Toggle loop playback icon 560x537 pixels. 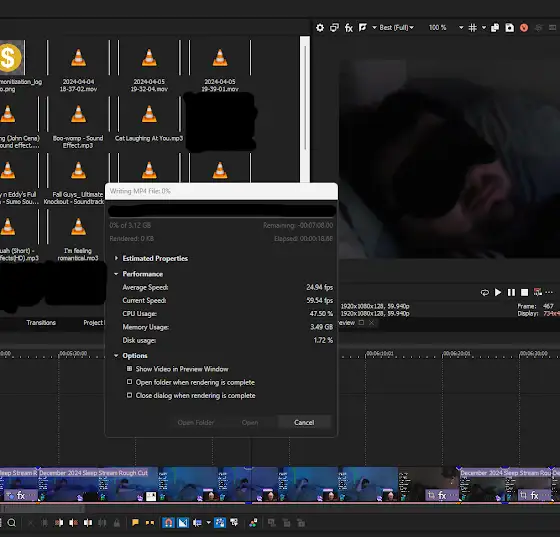click(485, 292)
